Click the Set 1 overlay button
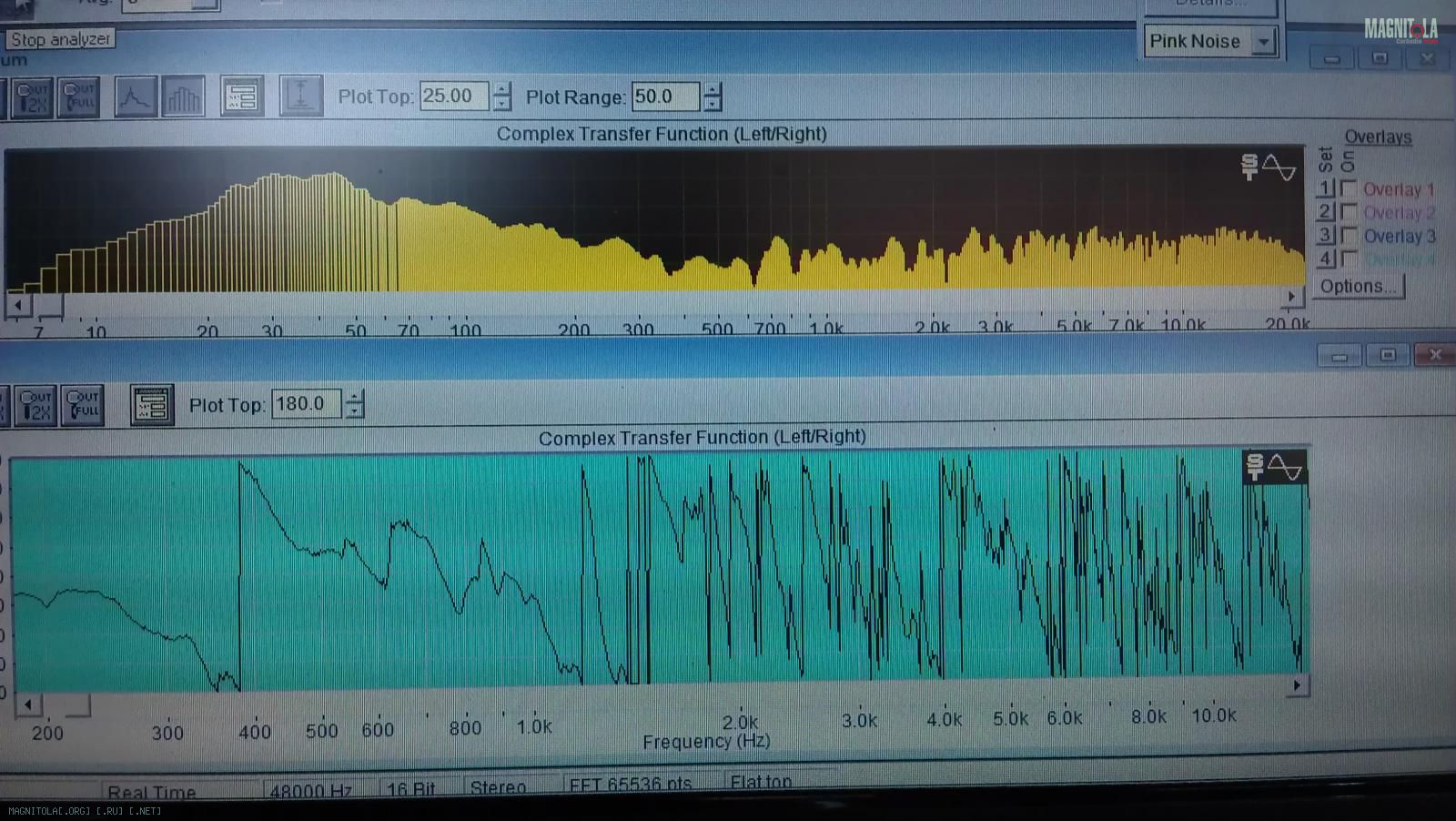Viewport: 1456px width, 821px height. 1326,188
